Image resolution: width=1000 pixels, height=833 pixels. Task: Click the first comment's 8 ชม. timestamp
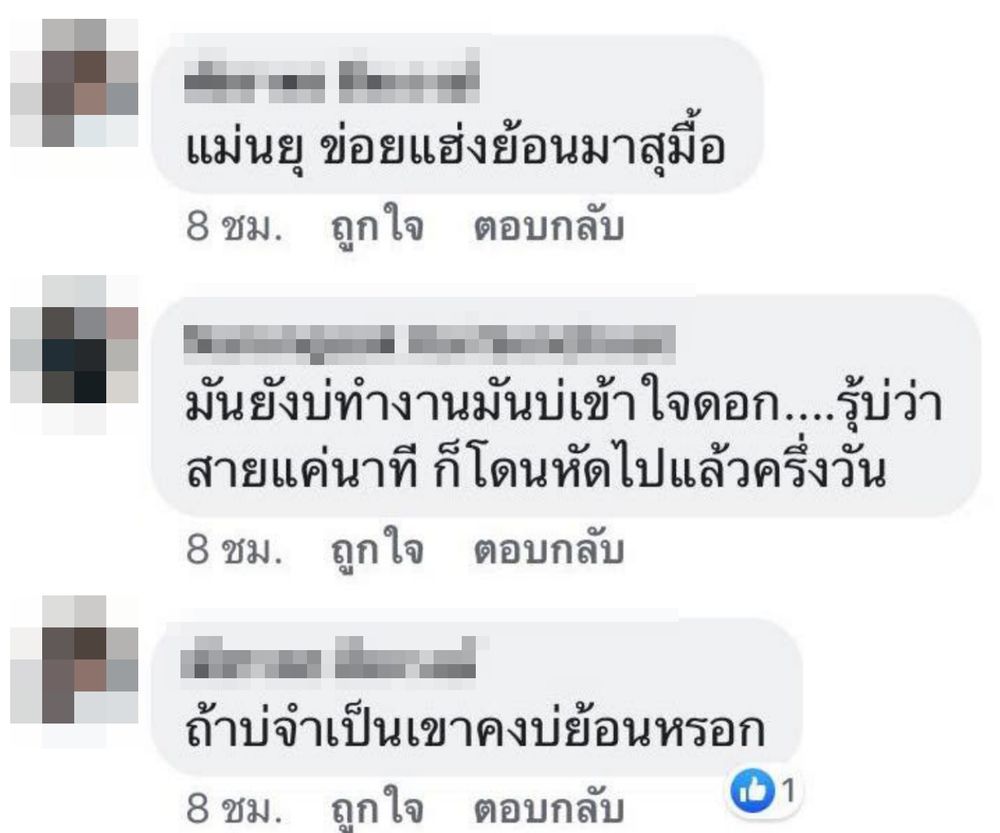pyautogui.click(x=234, y=227)
